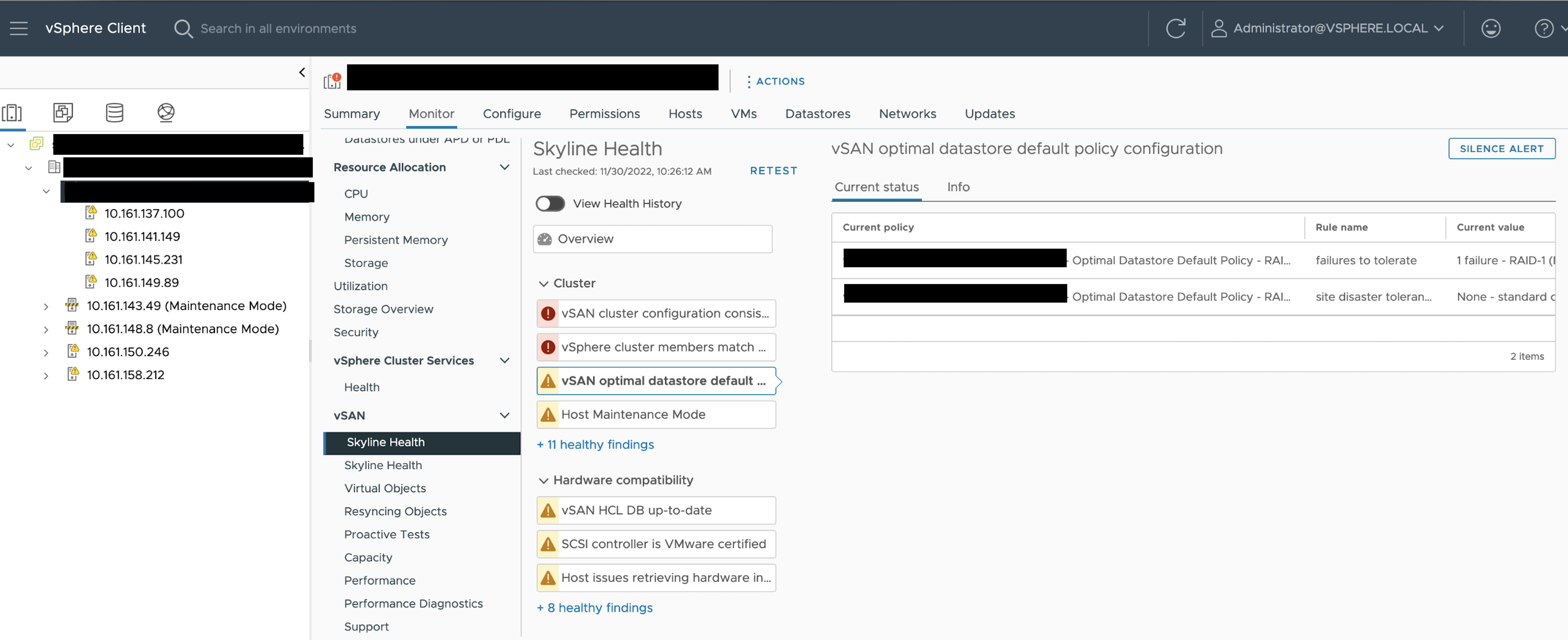Click the RETEST button
The image size is (1568, 640).
click(x=773, y=171)
